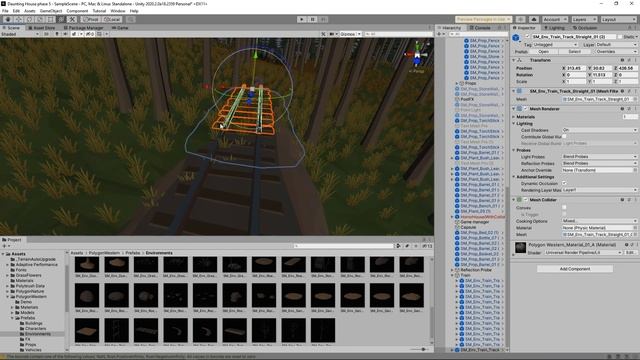Click the prefab Select button

tap(575, 52)
